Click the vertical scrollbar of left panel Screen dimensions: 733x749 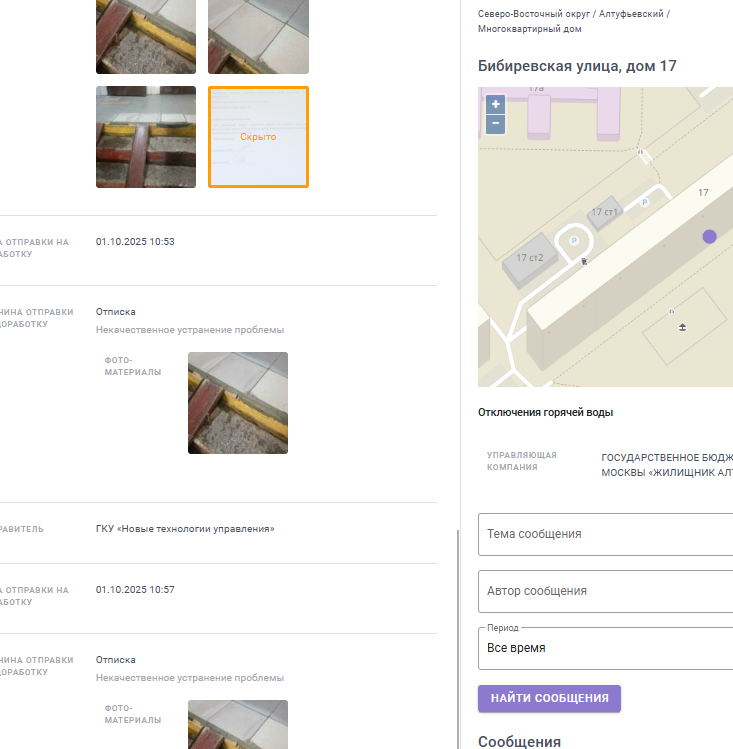point(458,639)
